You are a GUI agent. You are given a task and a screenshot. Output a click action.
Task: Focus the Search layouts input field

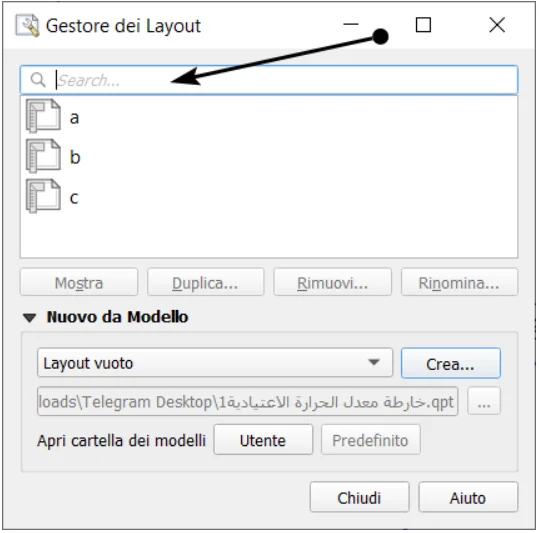269,80
